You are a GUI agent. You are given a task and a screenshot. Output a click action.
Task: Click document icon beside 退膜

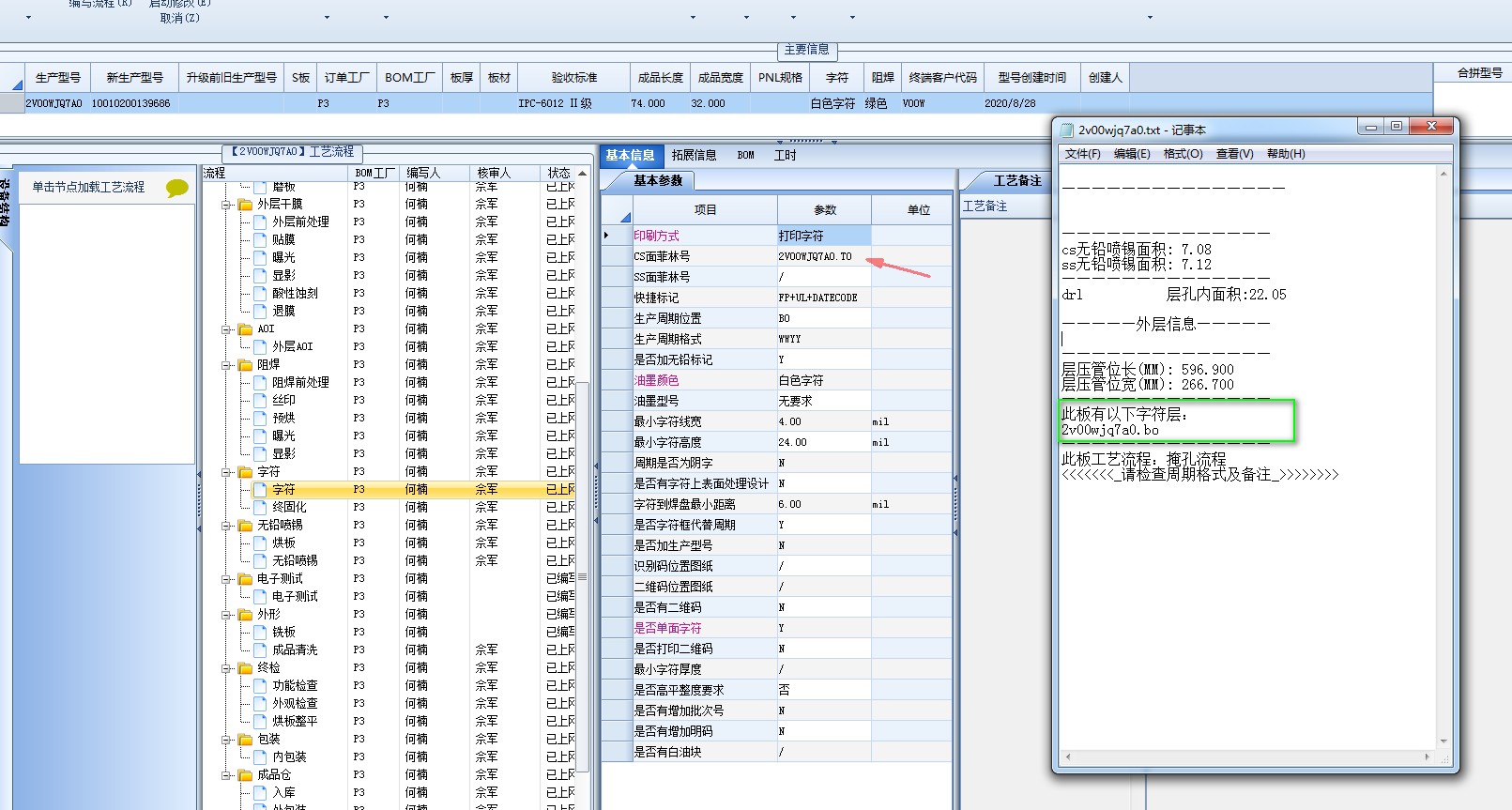click(x=260, y=311)
